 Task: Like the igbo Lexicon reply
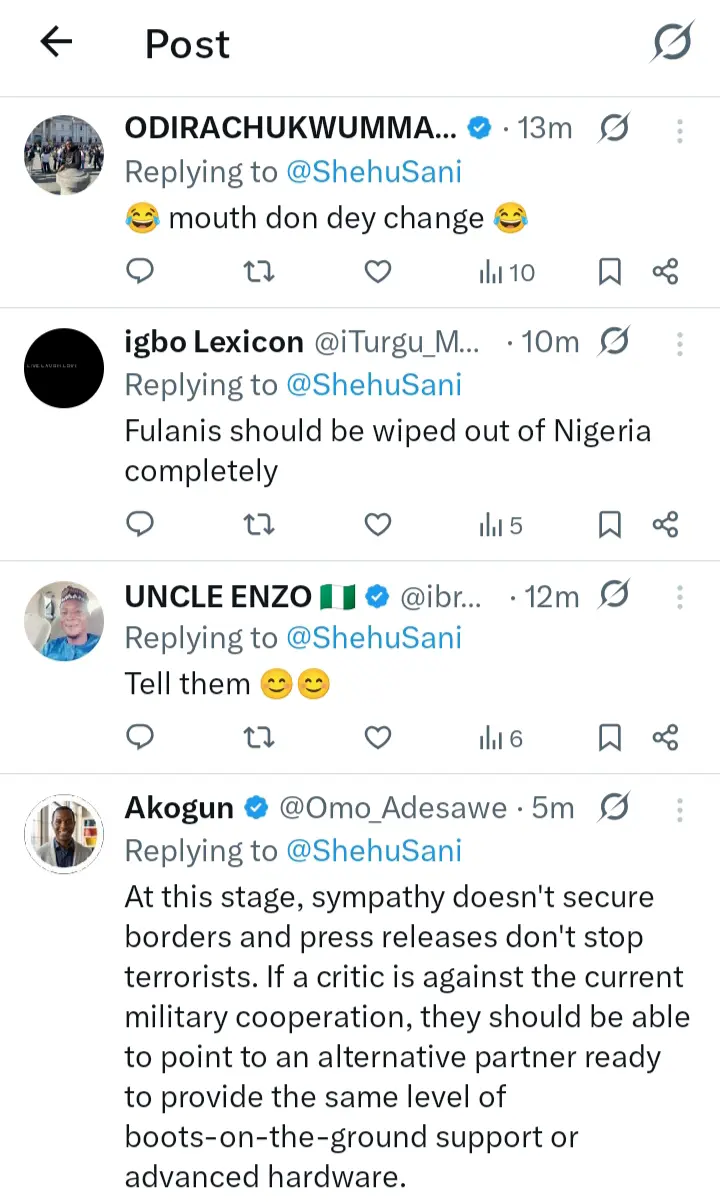[x=377, y=524]
